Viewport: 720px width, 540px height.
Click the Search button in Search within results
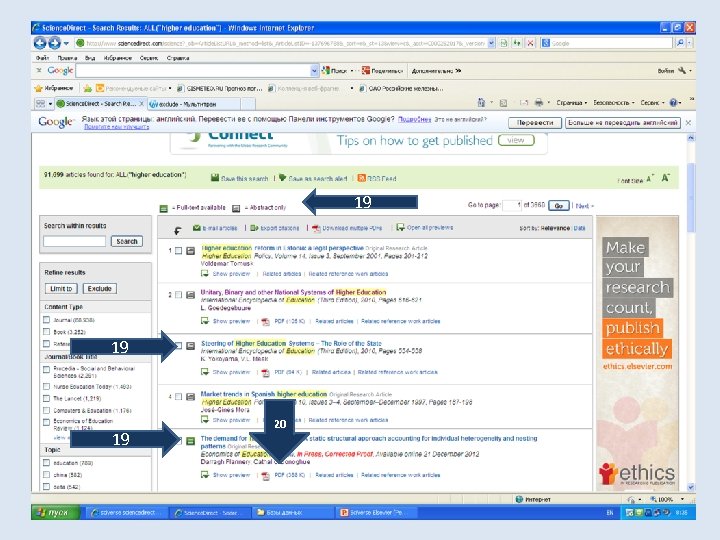[x=127, y=241]
